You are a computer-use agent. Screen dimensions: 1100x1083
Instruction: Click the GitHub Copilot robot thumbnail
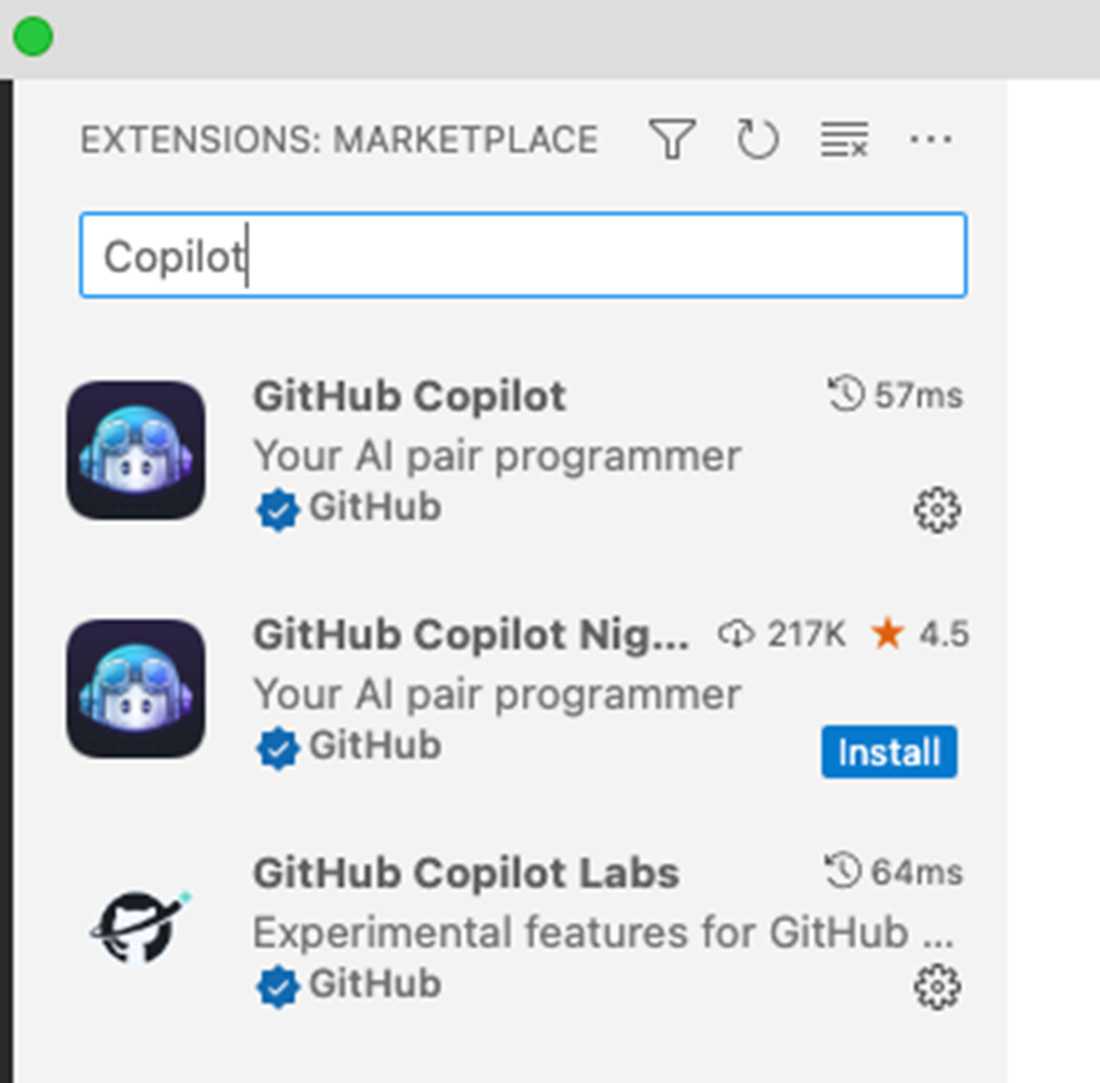pos(136,450)
